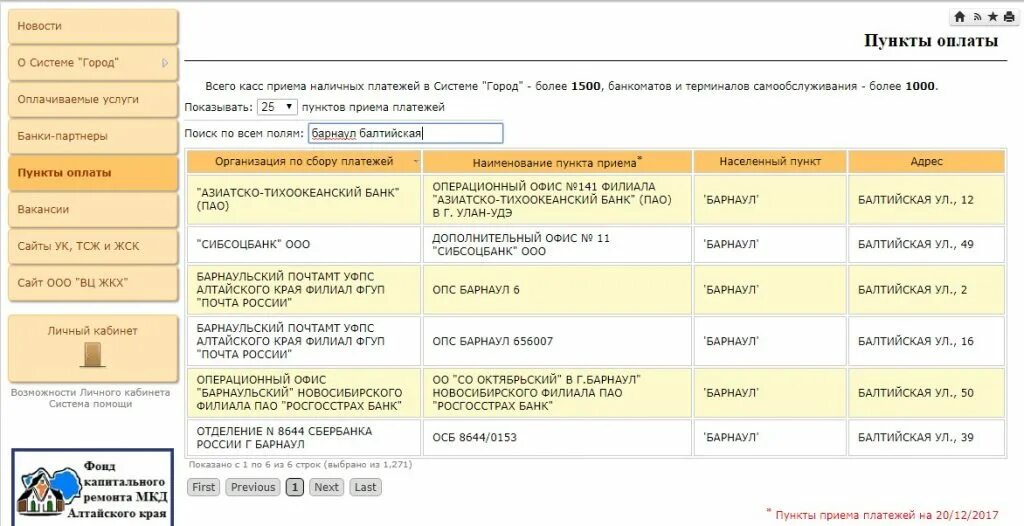
Task: Click the Last pagination button
Action: click(x=365, y=487)
